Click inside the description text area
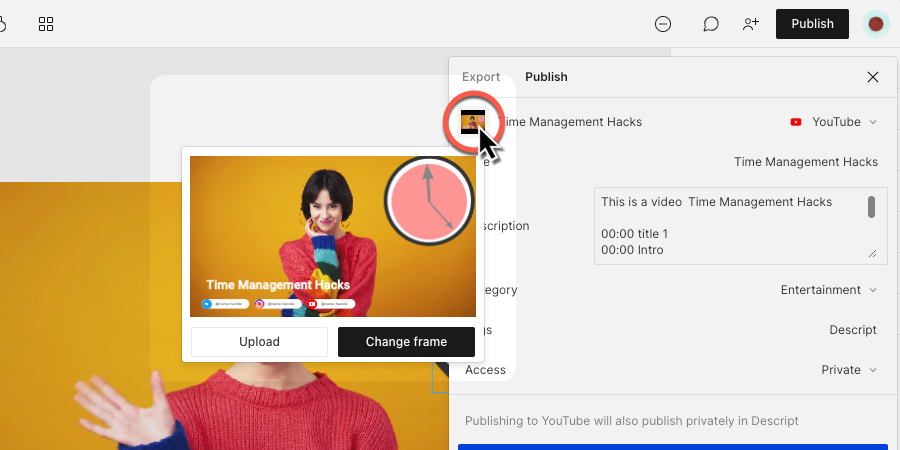This screenshot has height=450, width=900. pyautogui.click(x=740, y=226)
